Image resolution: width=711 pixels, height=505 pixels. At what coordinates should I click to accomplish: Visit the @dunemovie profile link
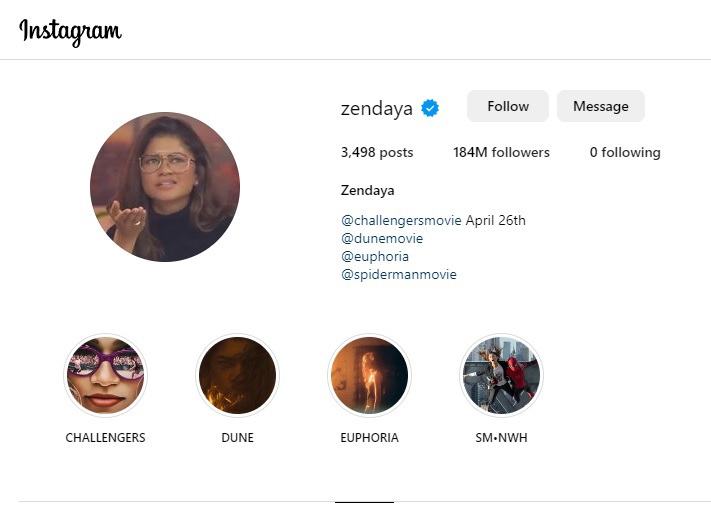point(382,238)
